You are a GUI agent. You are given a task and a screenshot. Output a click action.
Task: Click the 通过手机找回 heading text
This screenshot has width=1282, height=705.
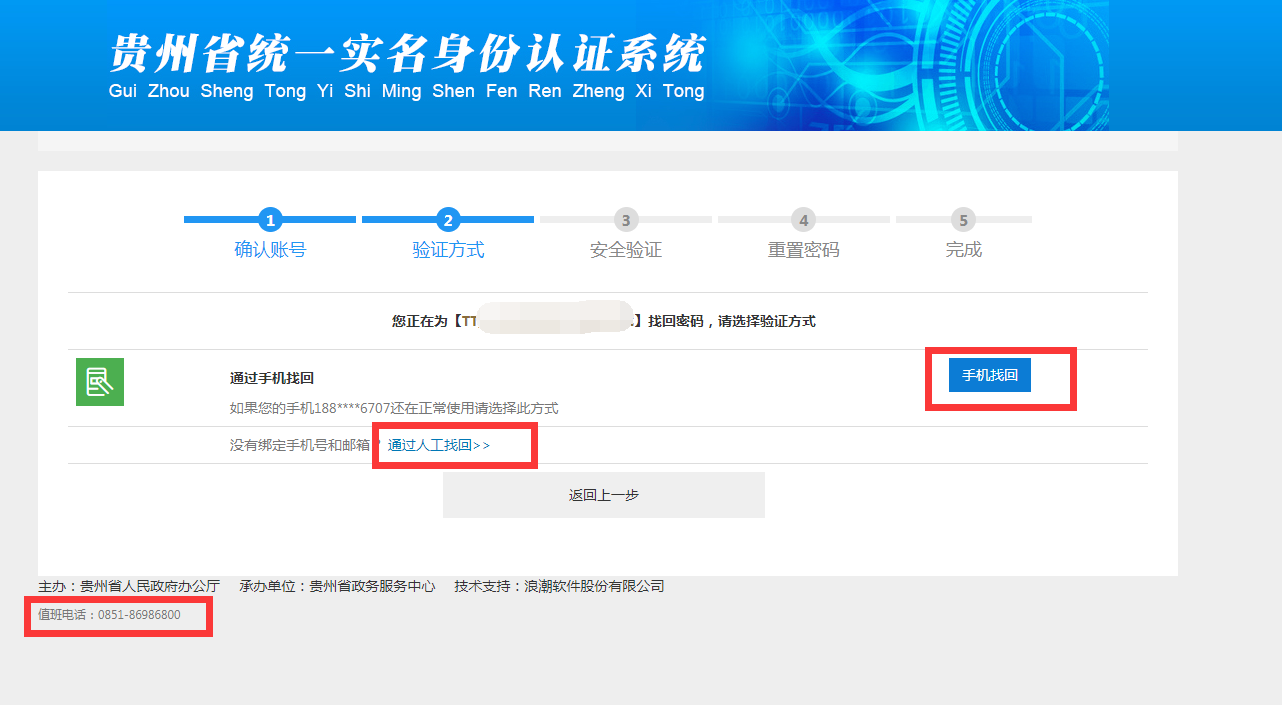(272, 378)
